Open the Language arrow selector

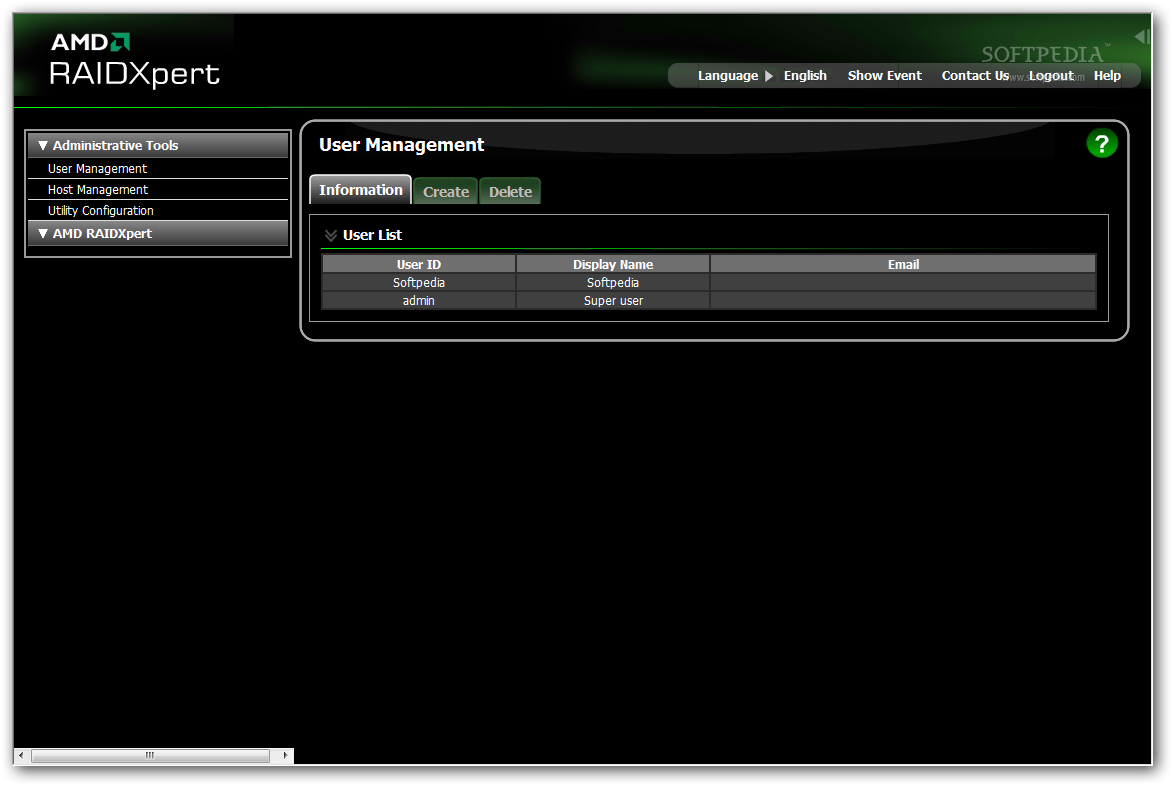(x=768, y=76)
